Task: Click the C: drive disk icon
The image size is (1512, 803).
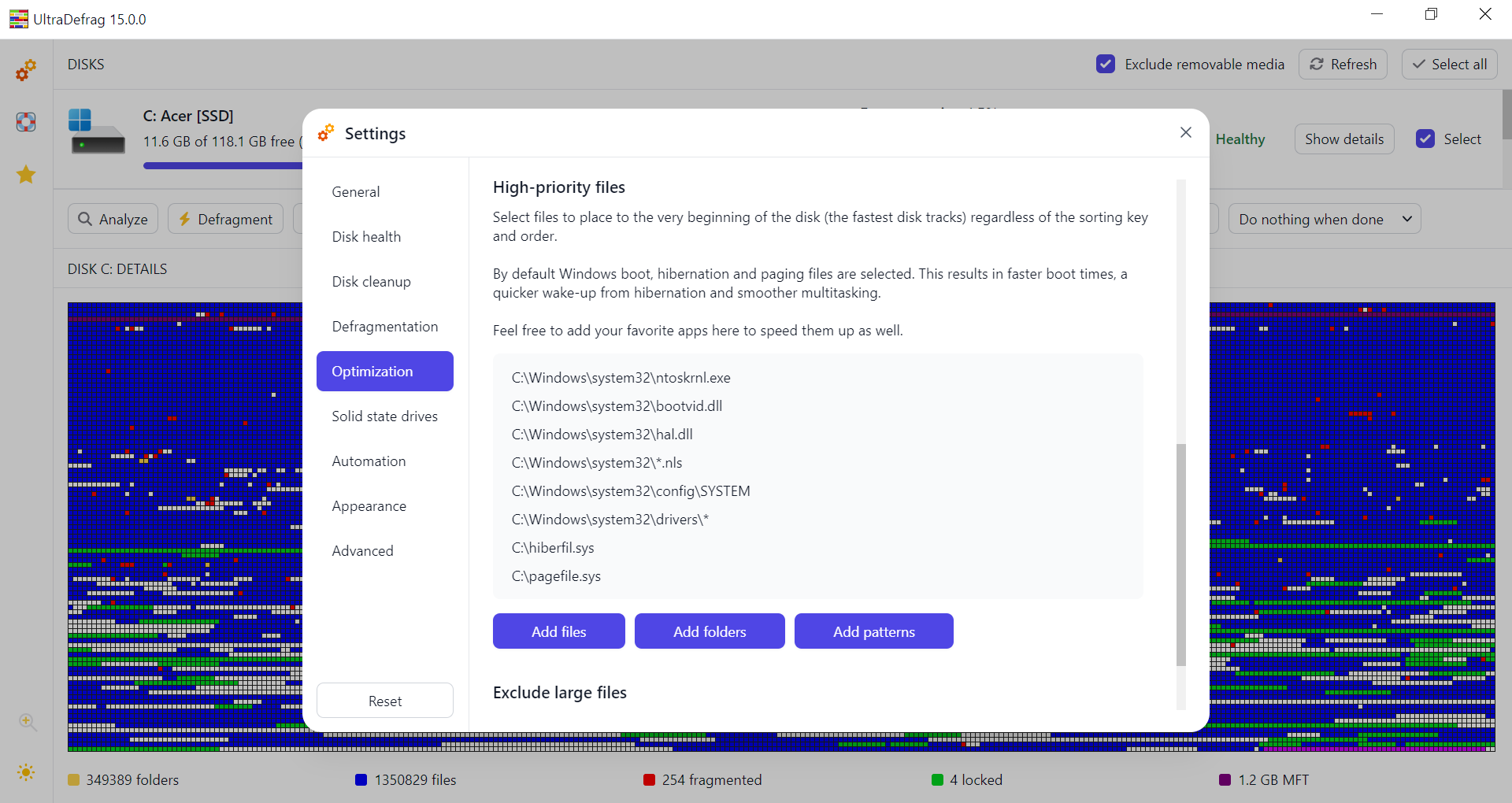Action: (x=97, y=131)
